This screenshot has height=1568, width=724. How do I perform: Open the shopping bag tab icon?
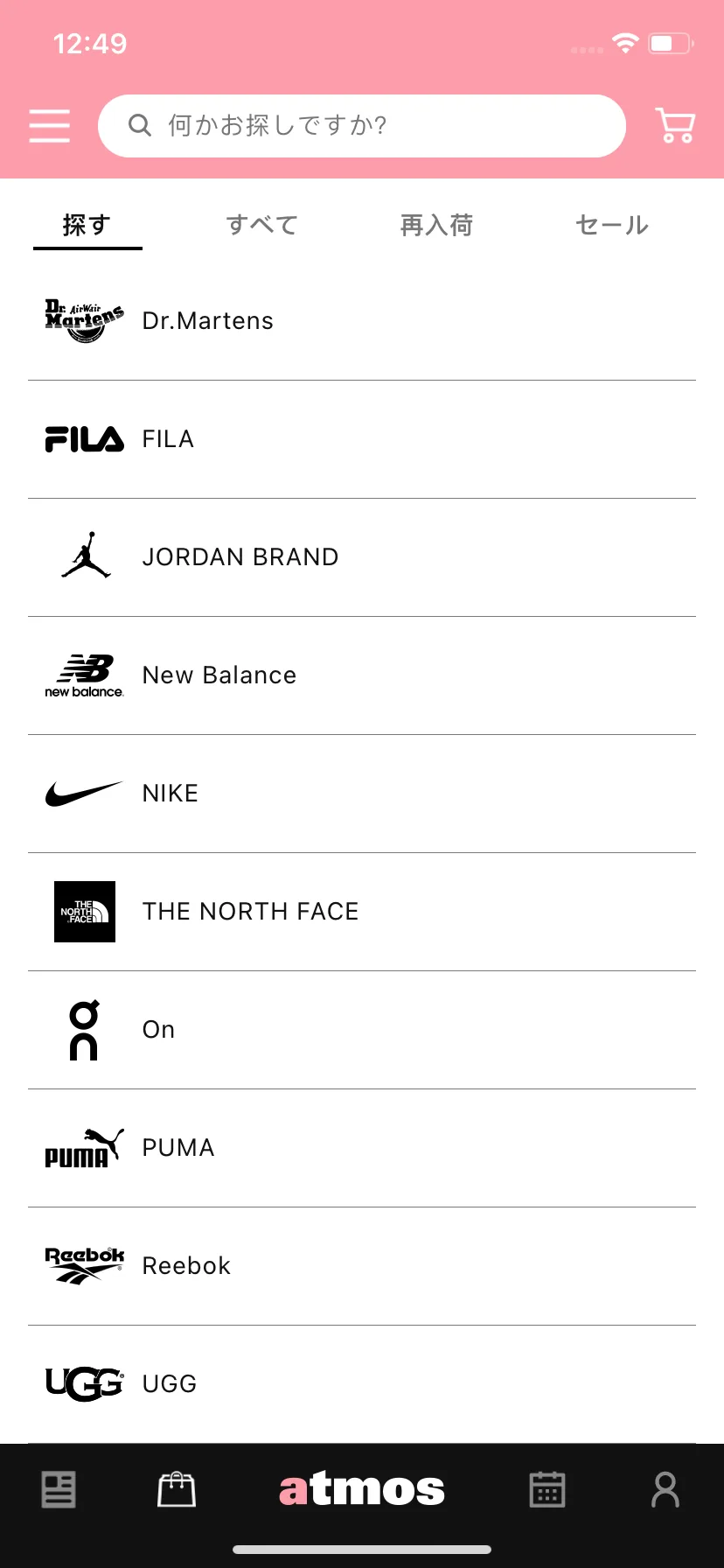click(x=177, y=1489)
